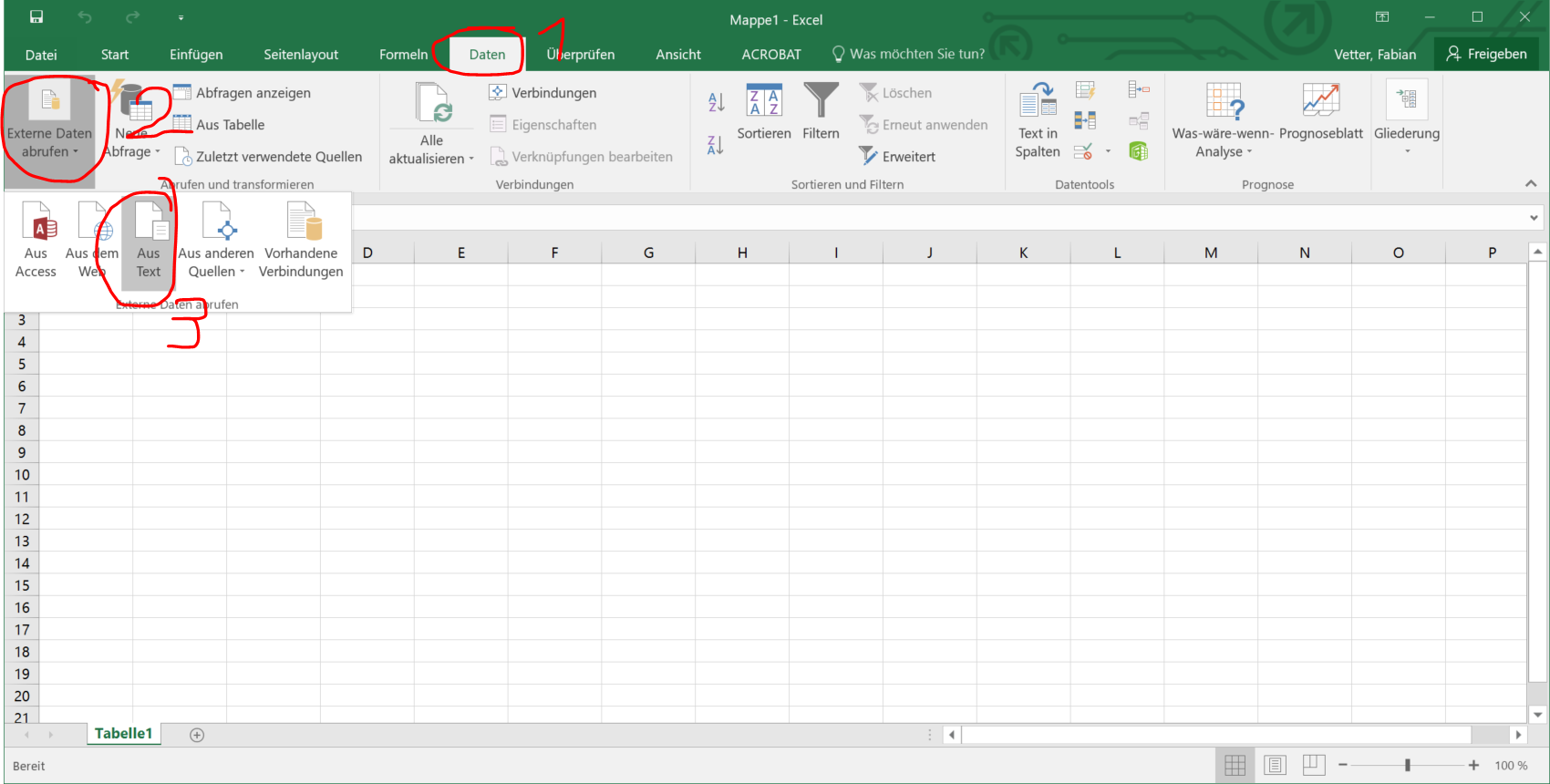Click the horizontal scrollbar right arrow

click(1518, 735)
